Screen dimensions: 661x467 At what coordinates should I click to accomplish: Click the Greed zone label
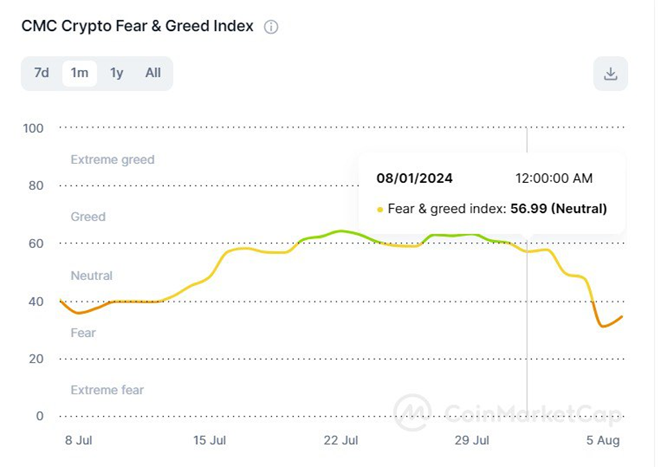88,217
